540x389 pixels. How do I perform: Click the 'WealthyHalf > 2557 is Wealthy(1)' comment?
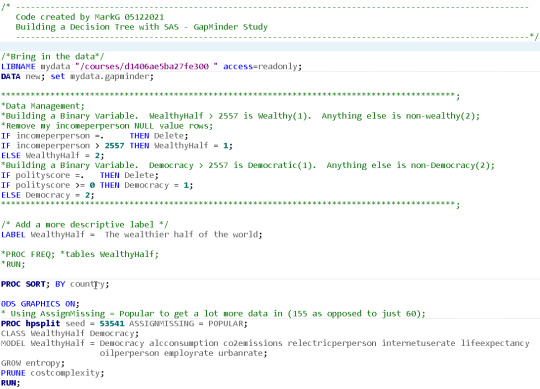tap(230, 116)
